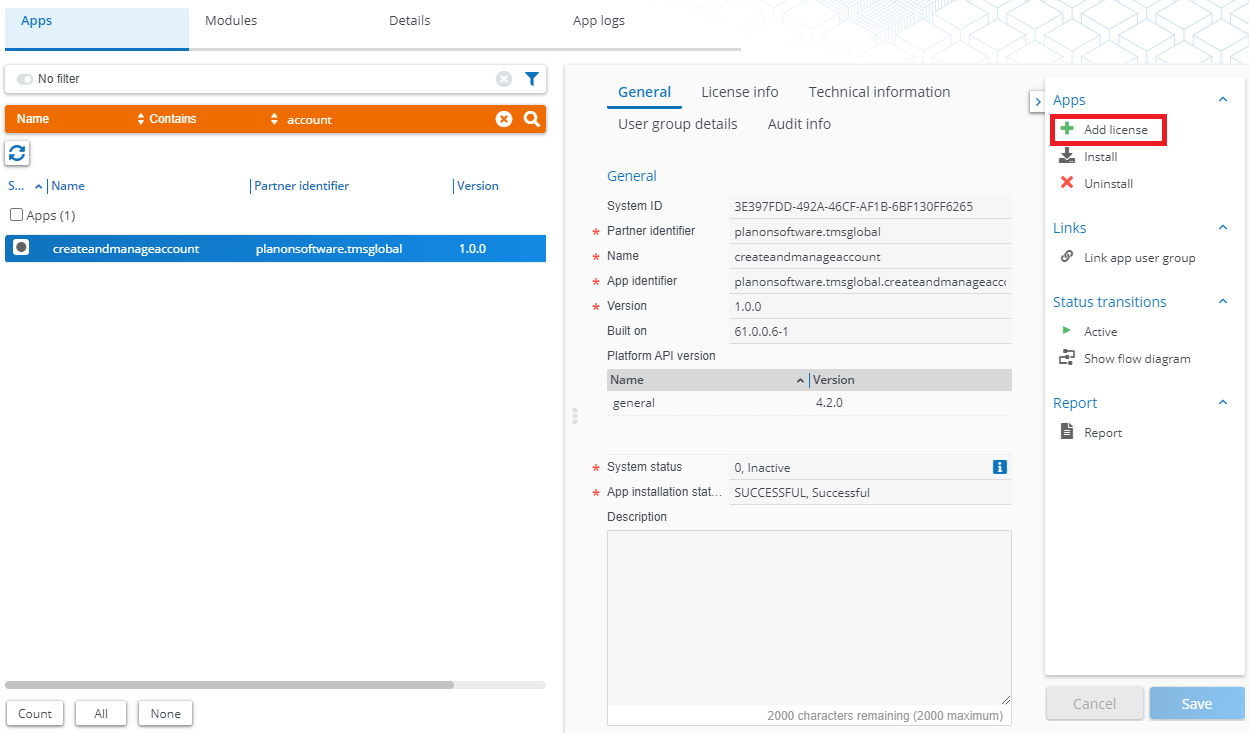Click the All button
This screenshot has width=1249, height=733.
pos(101,714)
